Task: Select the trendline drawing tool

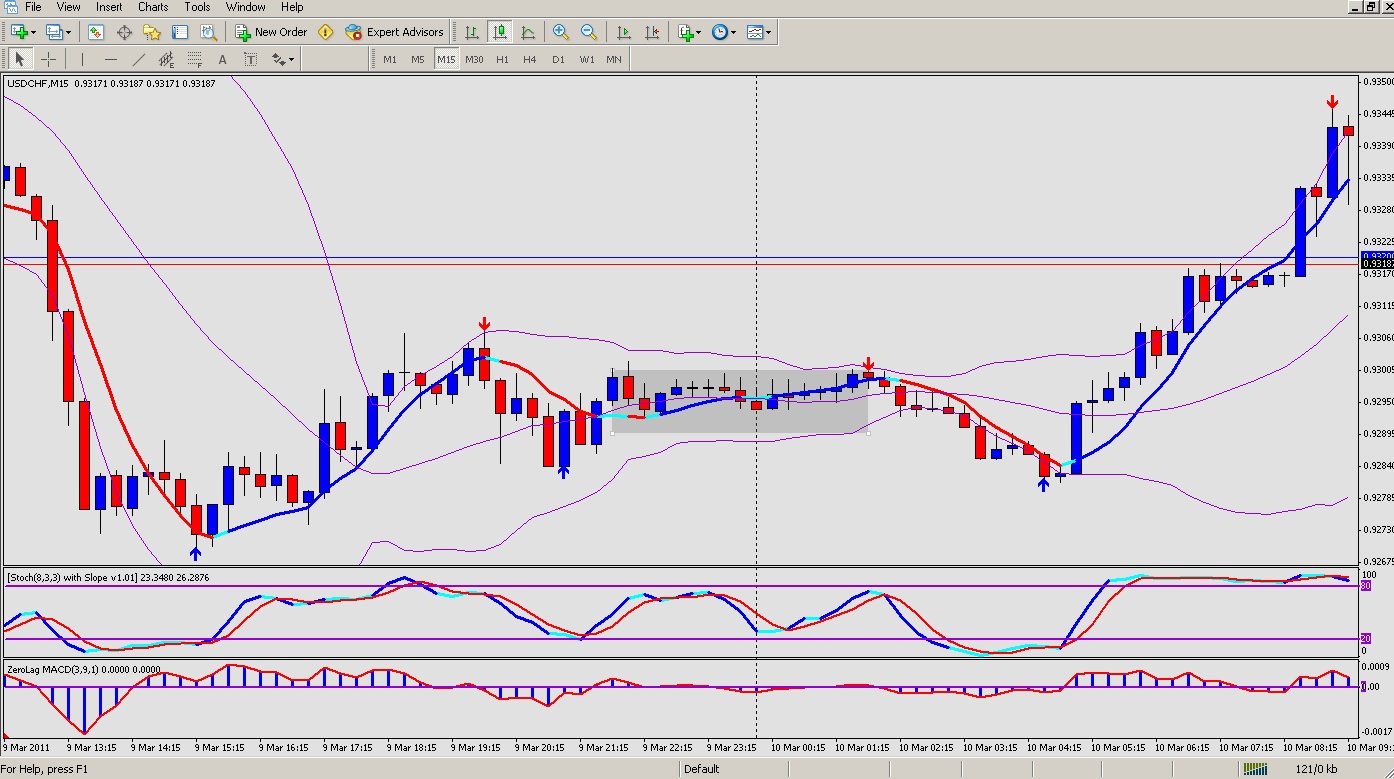Action: click(139, 59)
